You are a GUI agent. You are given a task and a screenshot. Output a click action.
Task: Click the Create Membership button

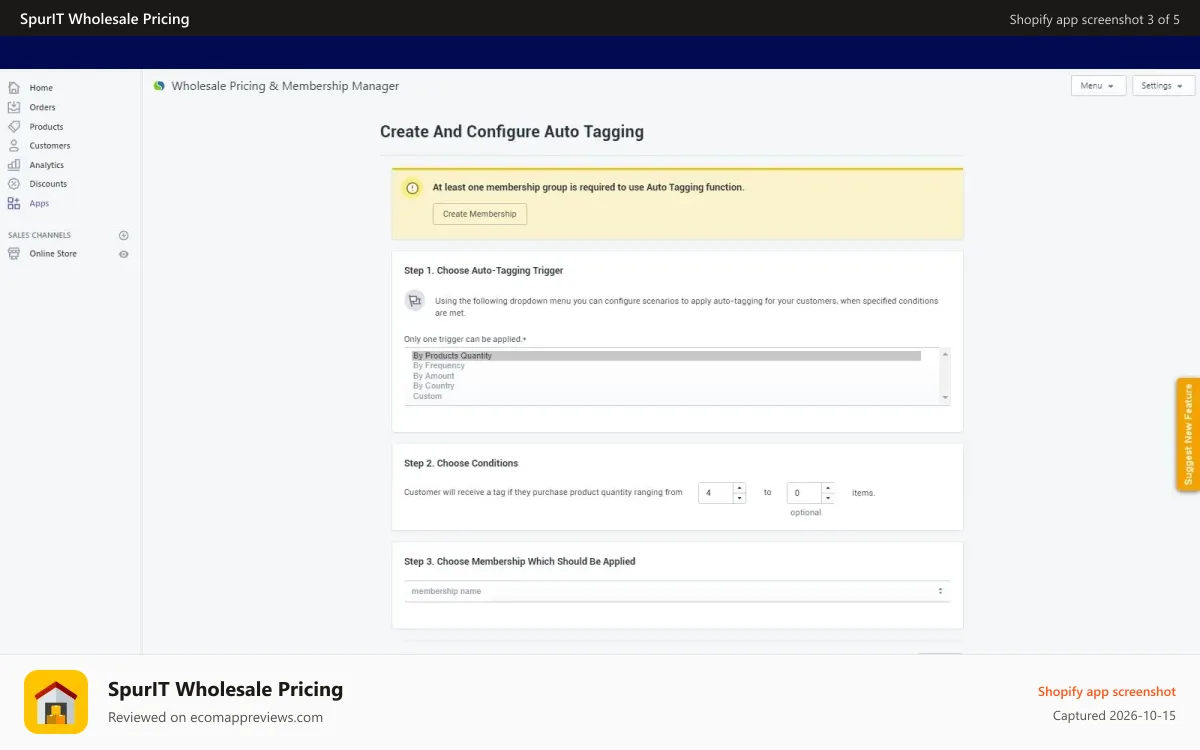(x=480, y=214)
